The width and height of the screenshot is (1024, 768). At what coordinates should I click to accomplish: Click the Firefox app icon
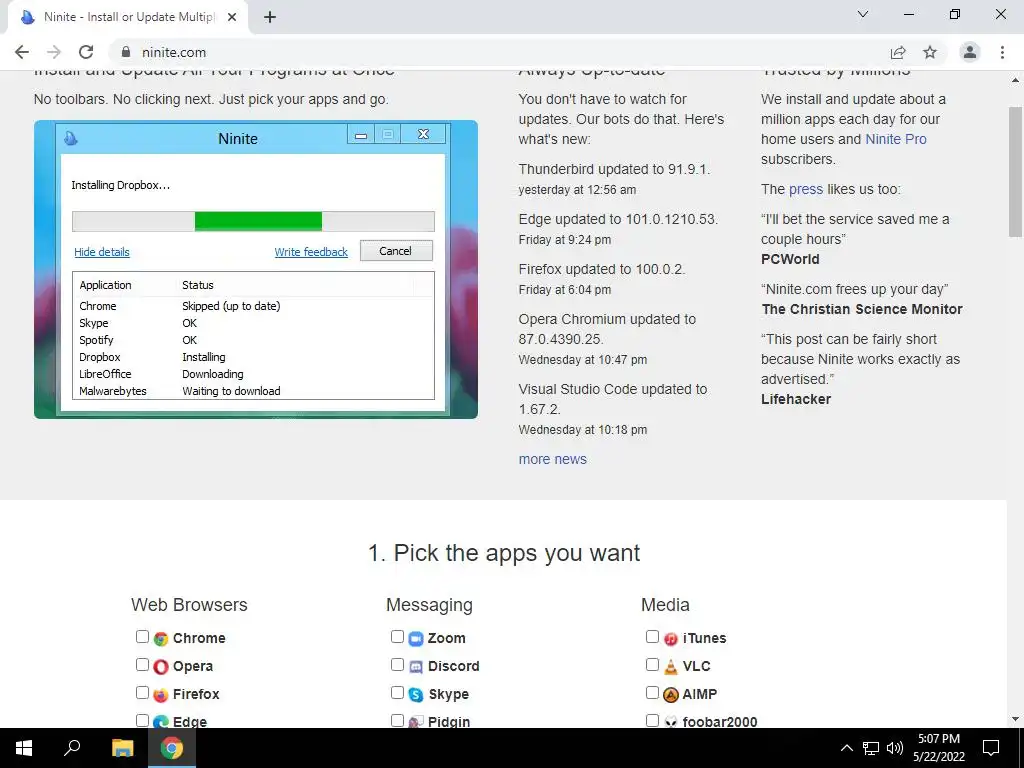click(161, 695)
